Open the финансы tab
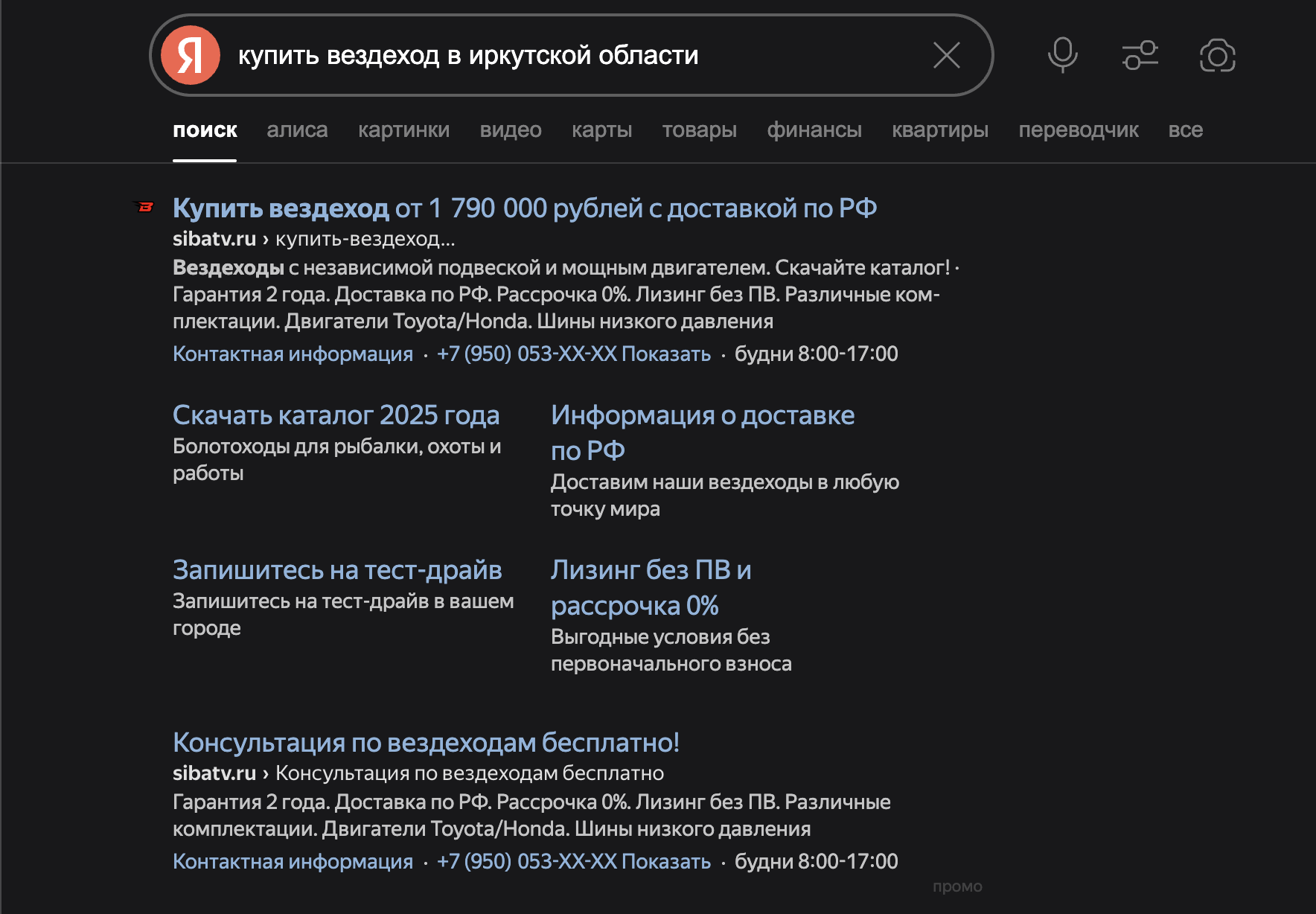Image resolution: width=1316 pixels, height=914 pixels. [814, 130]
